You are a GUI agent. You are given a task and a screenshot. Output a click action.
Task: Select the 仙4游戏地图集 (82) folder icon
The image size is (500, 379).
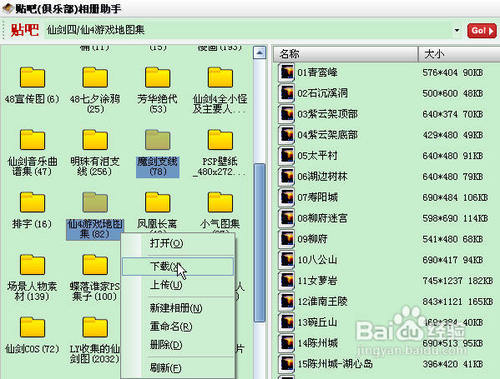tap(95, 202)
